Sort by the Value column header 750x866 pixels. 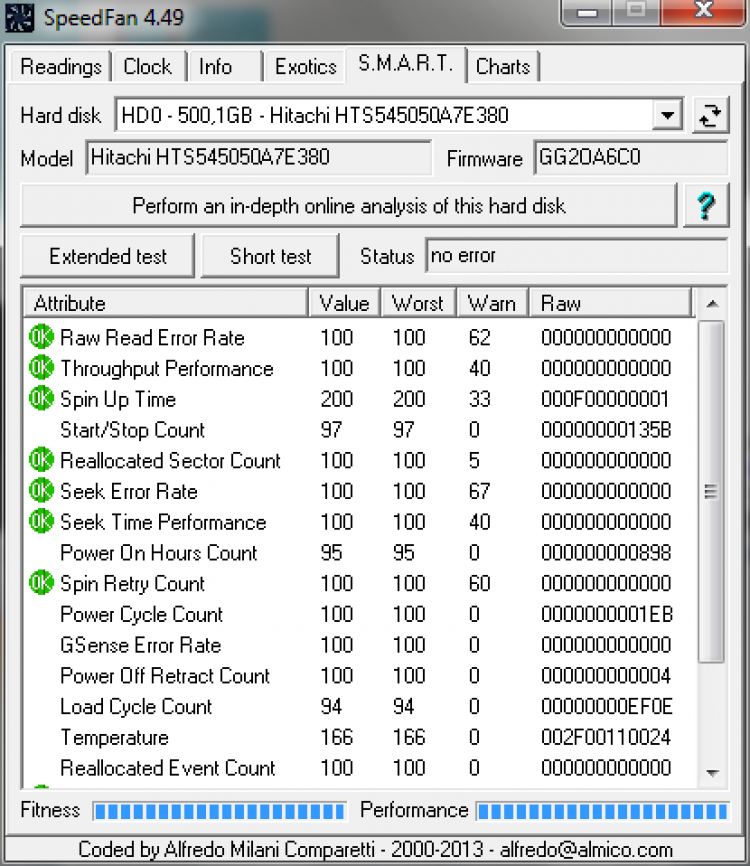(345, 303)
